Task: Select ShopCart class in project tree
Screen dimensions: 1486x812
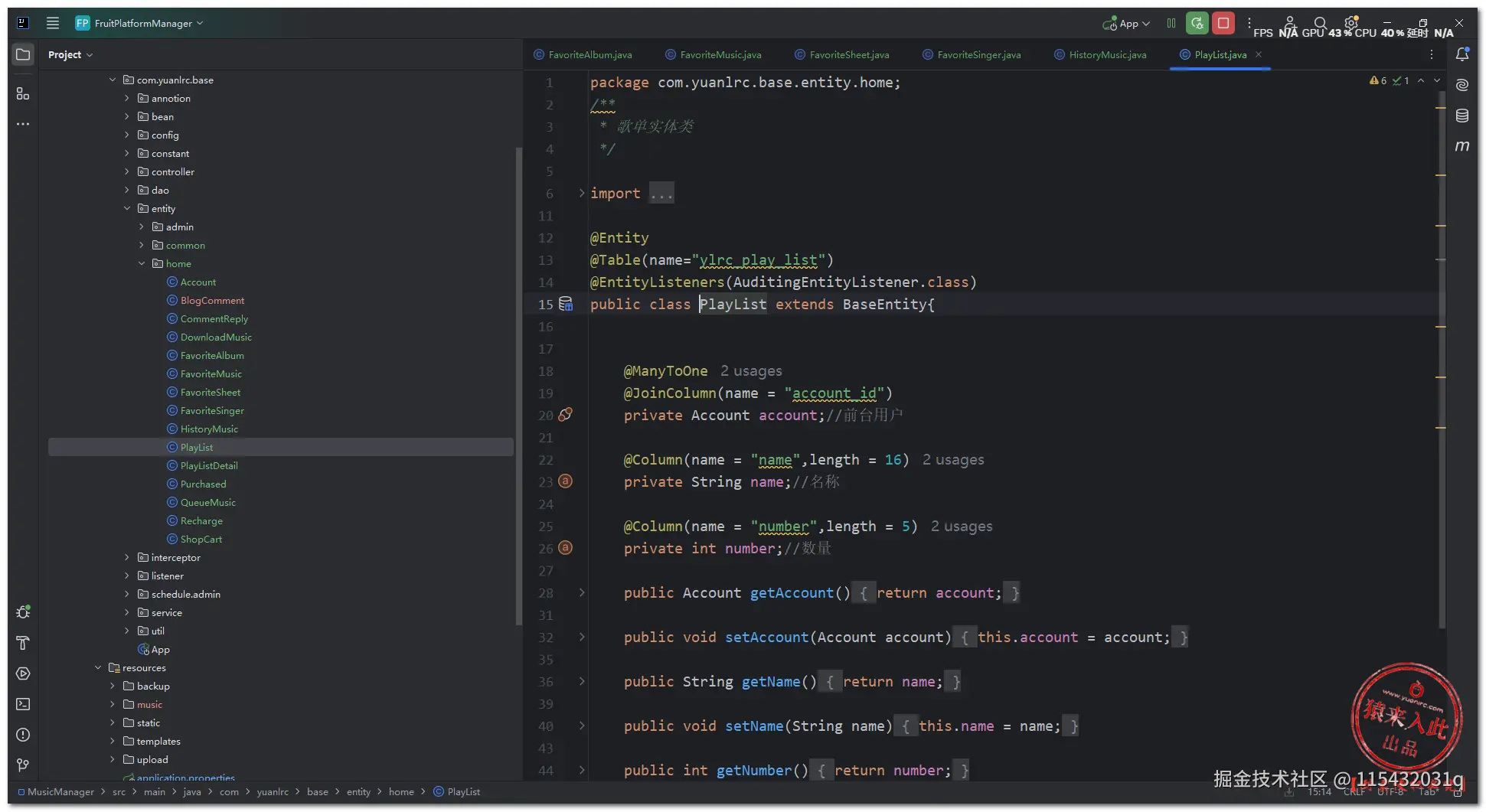Action: (201, 539)
